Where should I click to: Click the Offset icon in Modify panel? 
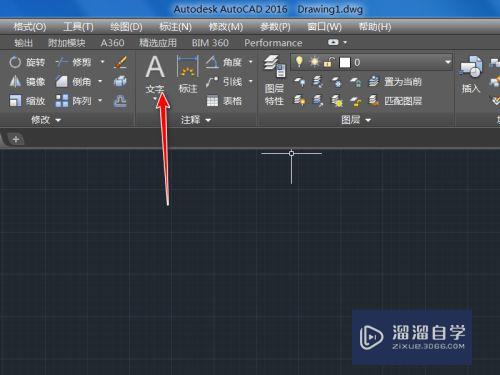pyautogui.click(x=120, y=101)
